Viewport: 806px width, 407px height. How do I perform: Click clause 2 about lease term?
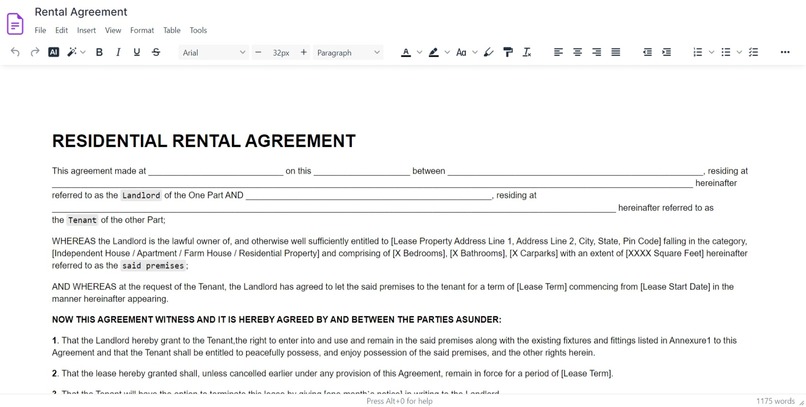pos(333,374)
